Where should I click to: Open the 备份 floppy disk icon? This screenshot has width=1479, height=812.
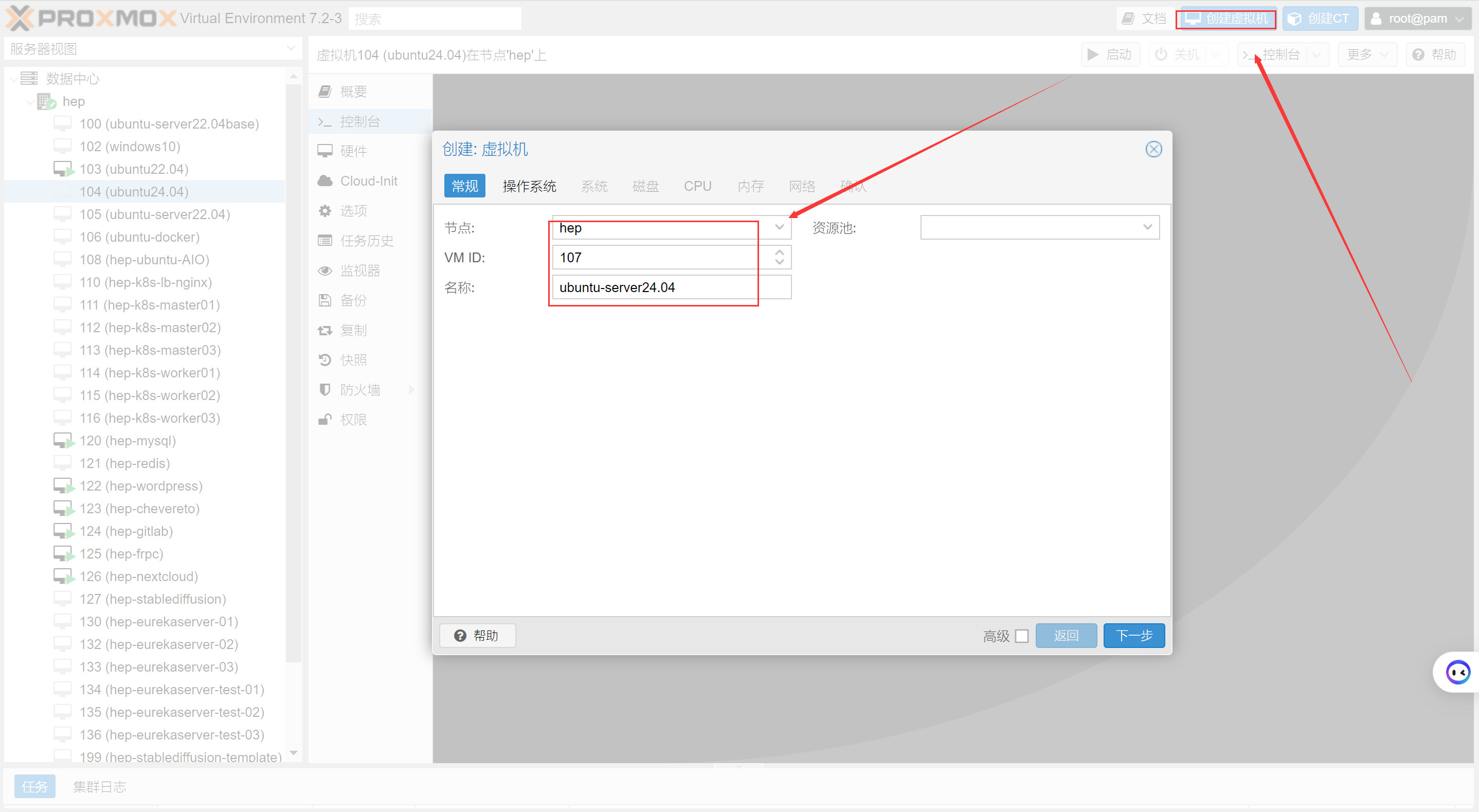pos(325,300)
